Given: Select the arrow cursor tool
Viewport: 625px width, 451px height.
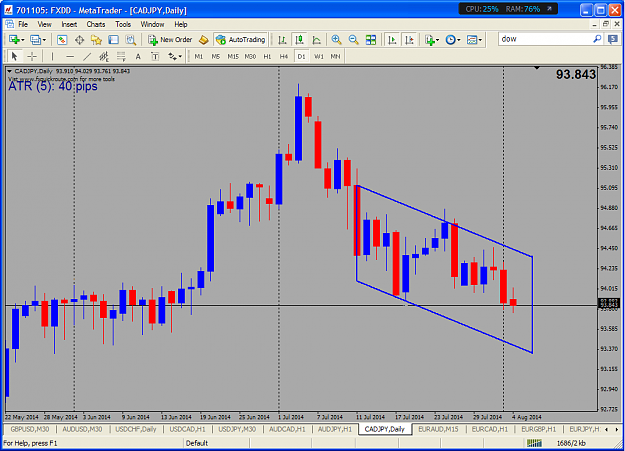Looking at the screenshot, I should tap(14, 56).
